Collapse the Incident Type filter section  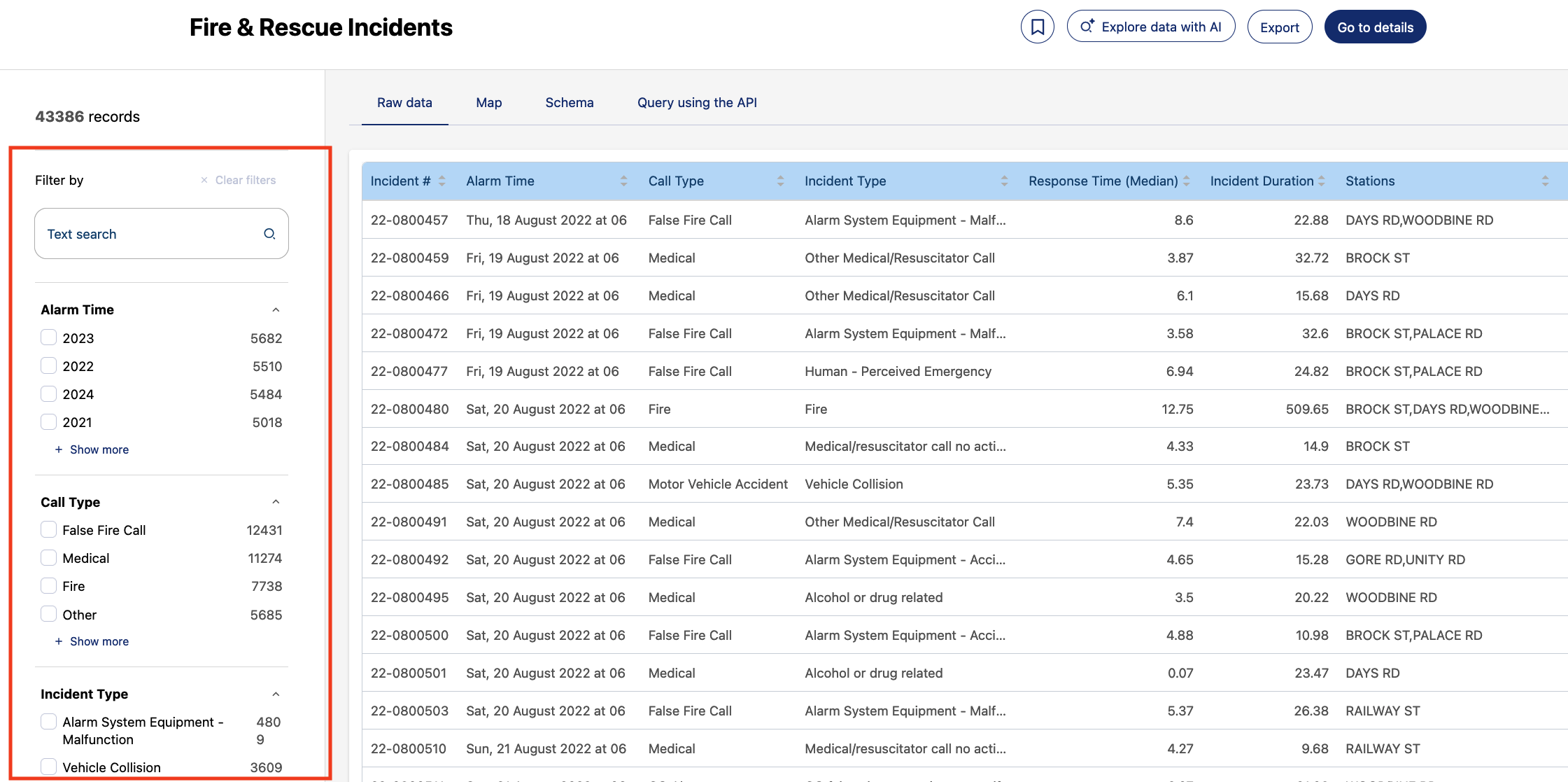coord(276,694)
